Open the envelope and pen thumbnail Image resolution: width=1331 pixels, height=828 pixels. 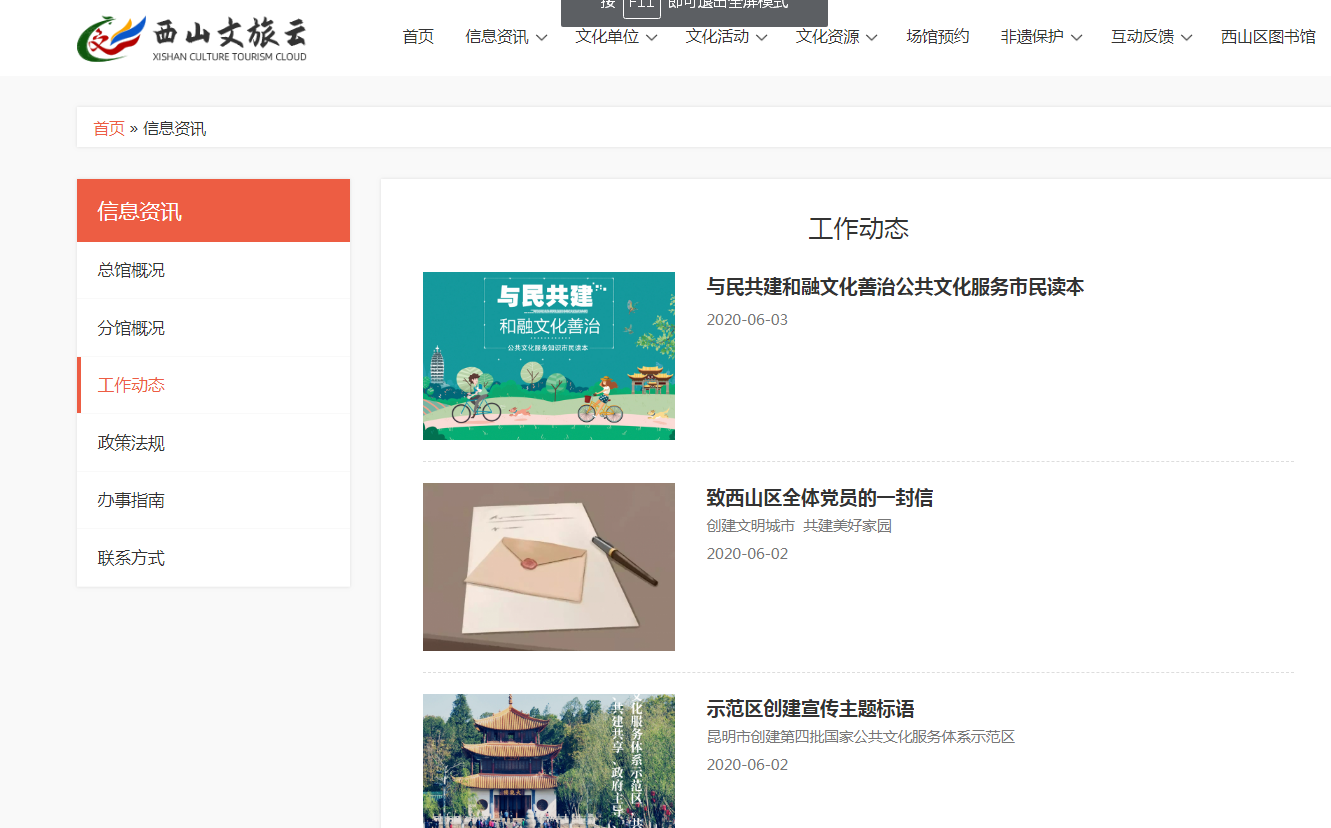click(549, 567)
